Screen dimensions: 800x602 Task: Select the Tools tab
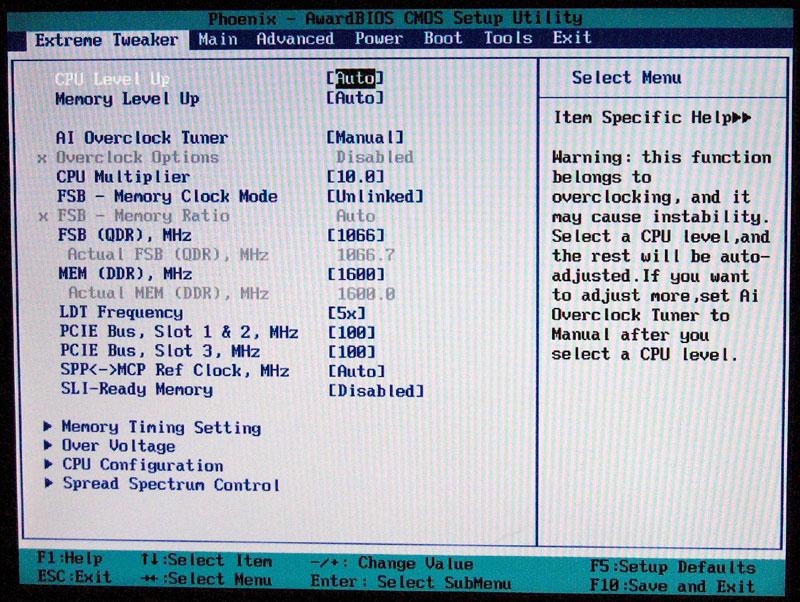pyautogui.click(x=508, y=38)
